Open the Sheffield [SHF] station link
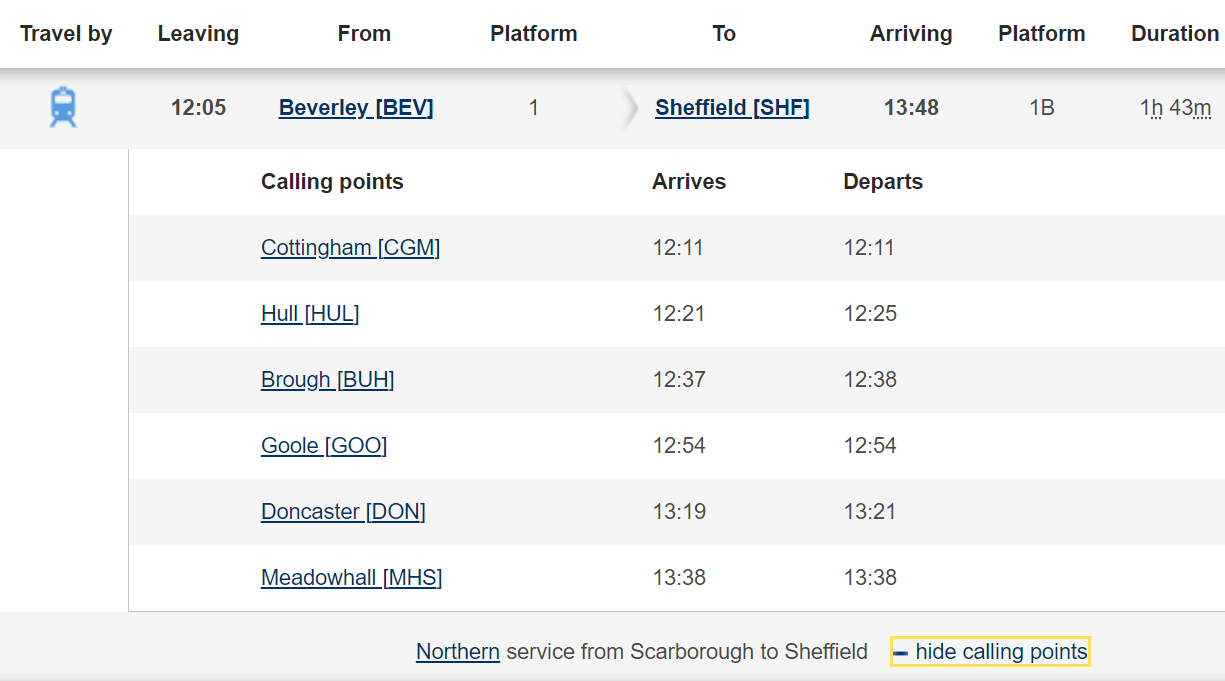 click(x=732, y=108)
